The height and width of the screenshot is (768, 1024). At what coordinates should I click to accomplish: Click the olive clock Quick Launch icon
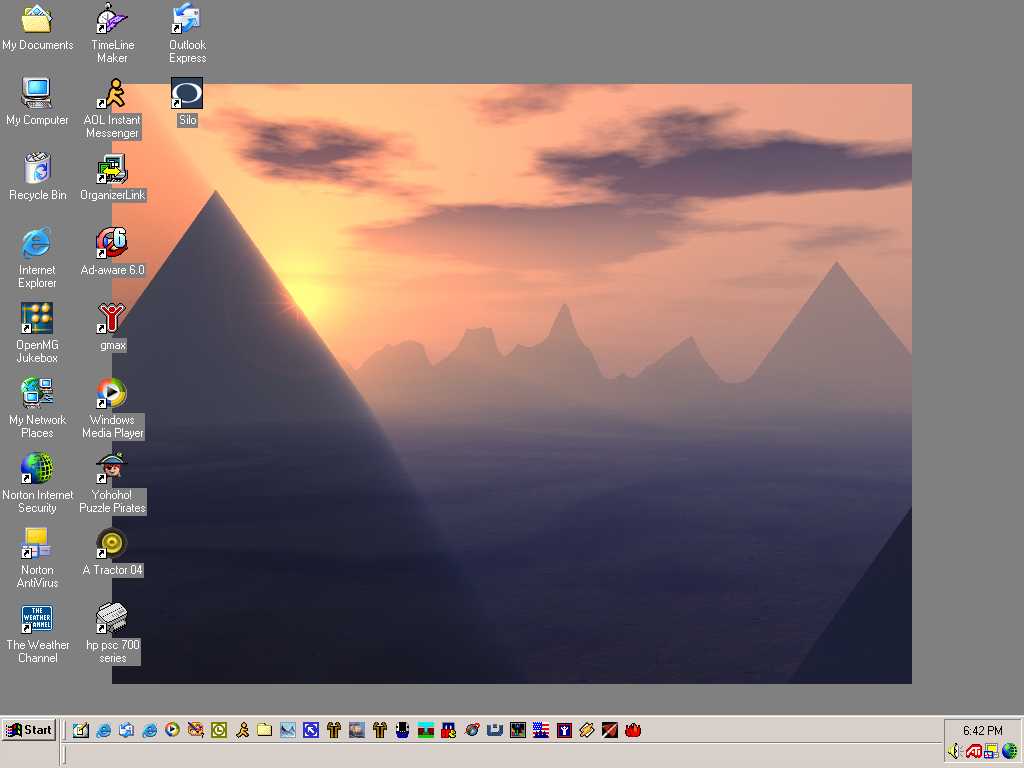pos(219,730)
